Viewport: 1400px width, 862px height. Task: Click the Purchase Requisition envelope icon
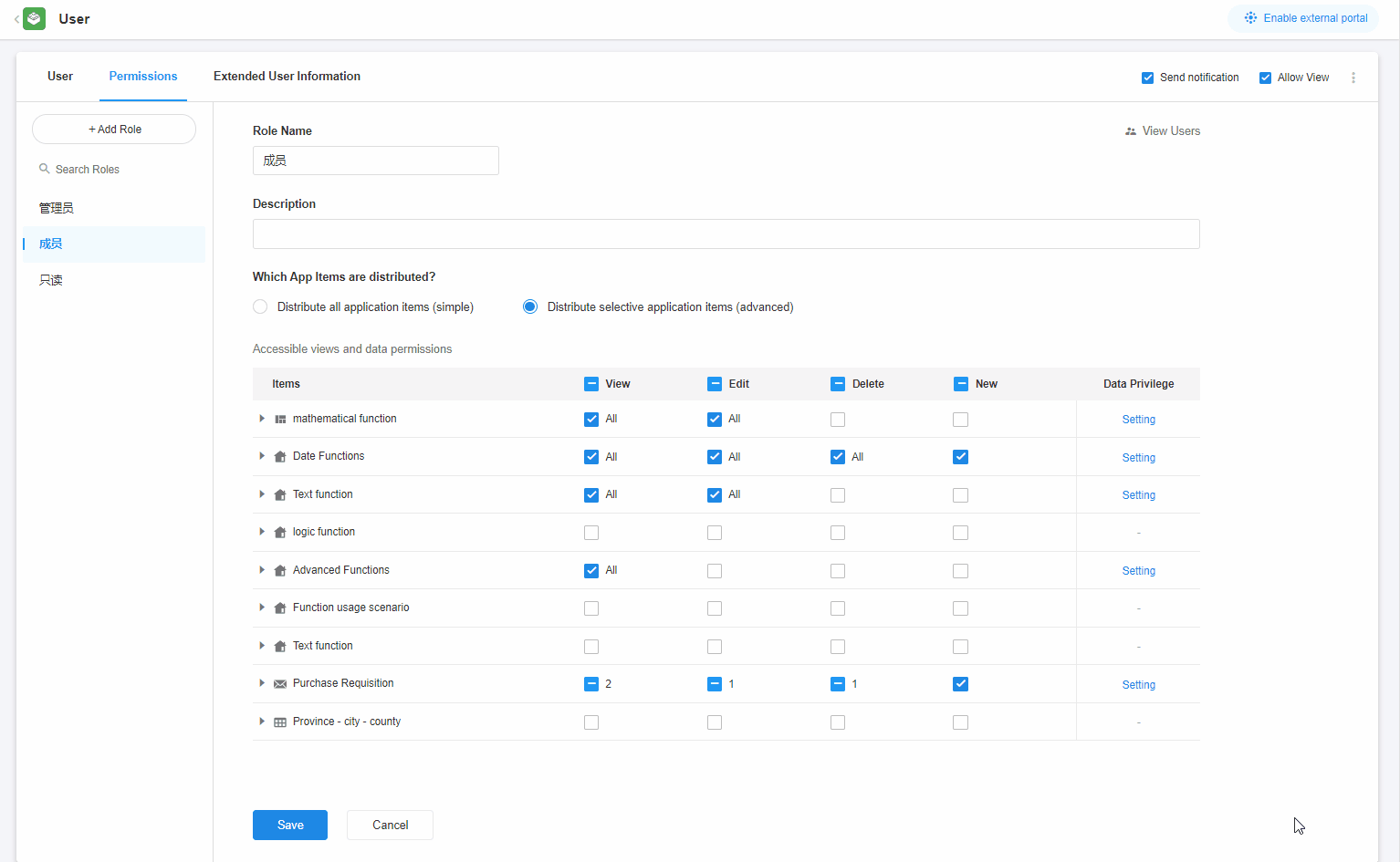(x=280, y=684)
